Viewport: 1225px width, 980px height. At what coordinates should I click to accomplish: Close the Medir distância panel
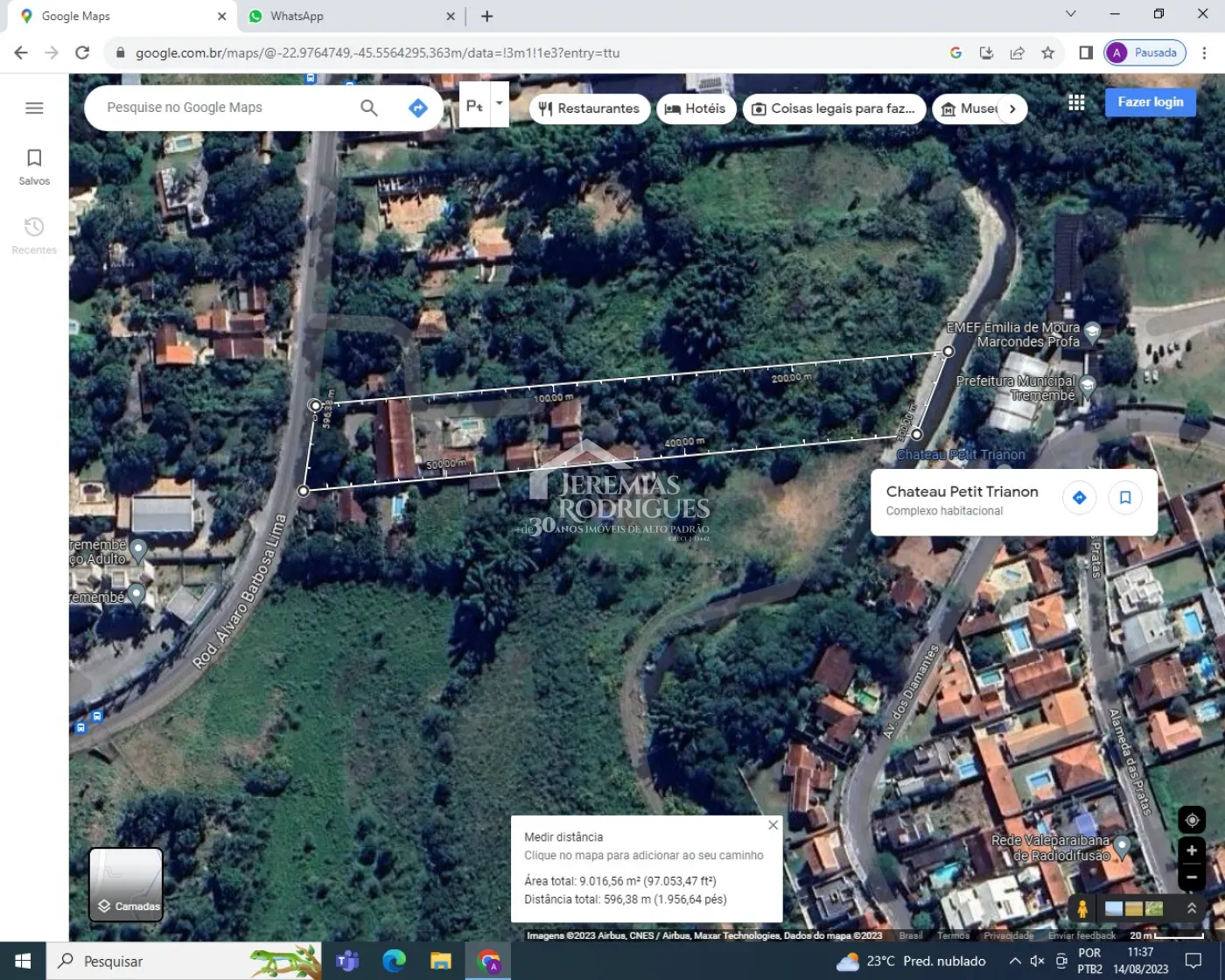[x=773, y=825]
